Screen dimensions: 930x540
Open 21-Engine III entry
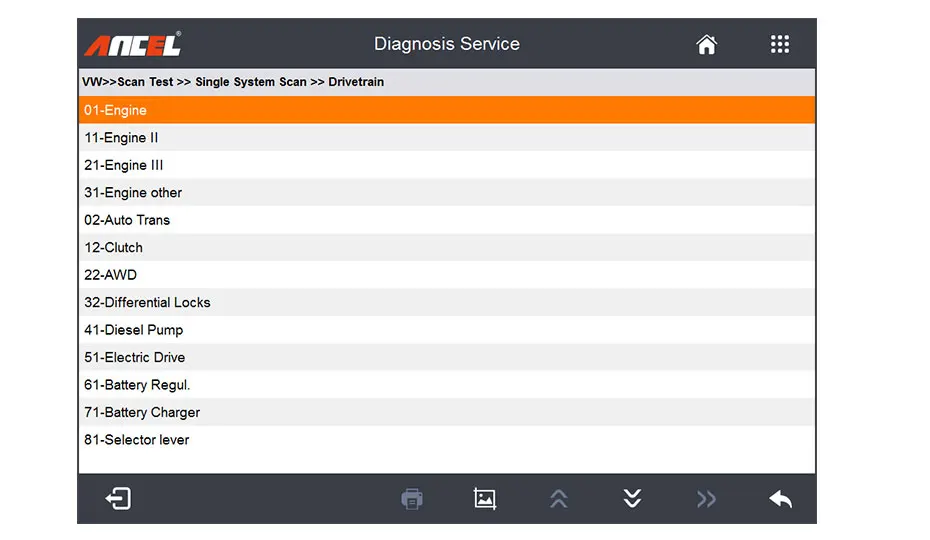[446, 165]
